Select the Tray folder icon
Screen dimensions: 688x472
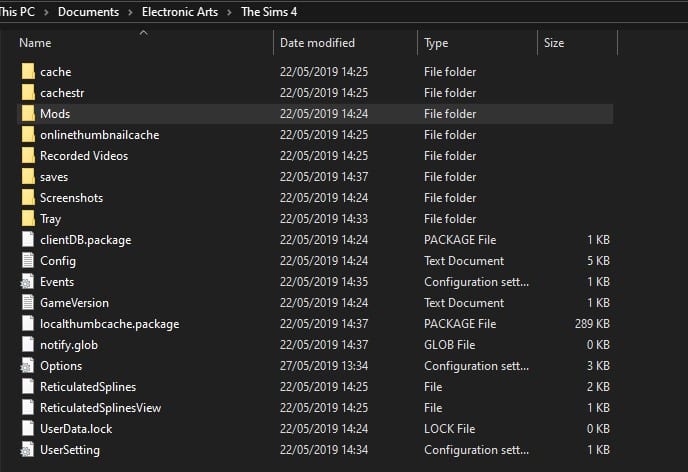27,219
